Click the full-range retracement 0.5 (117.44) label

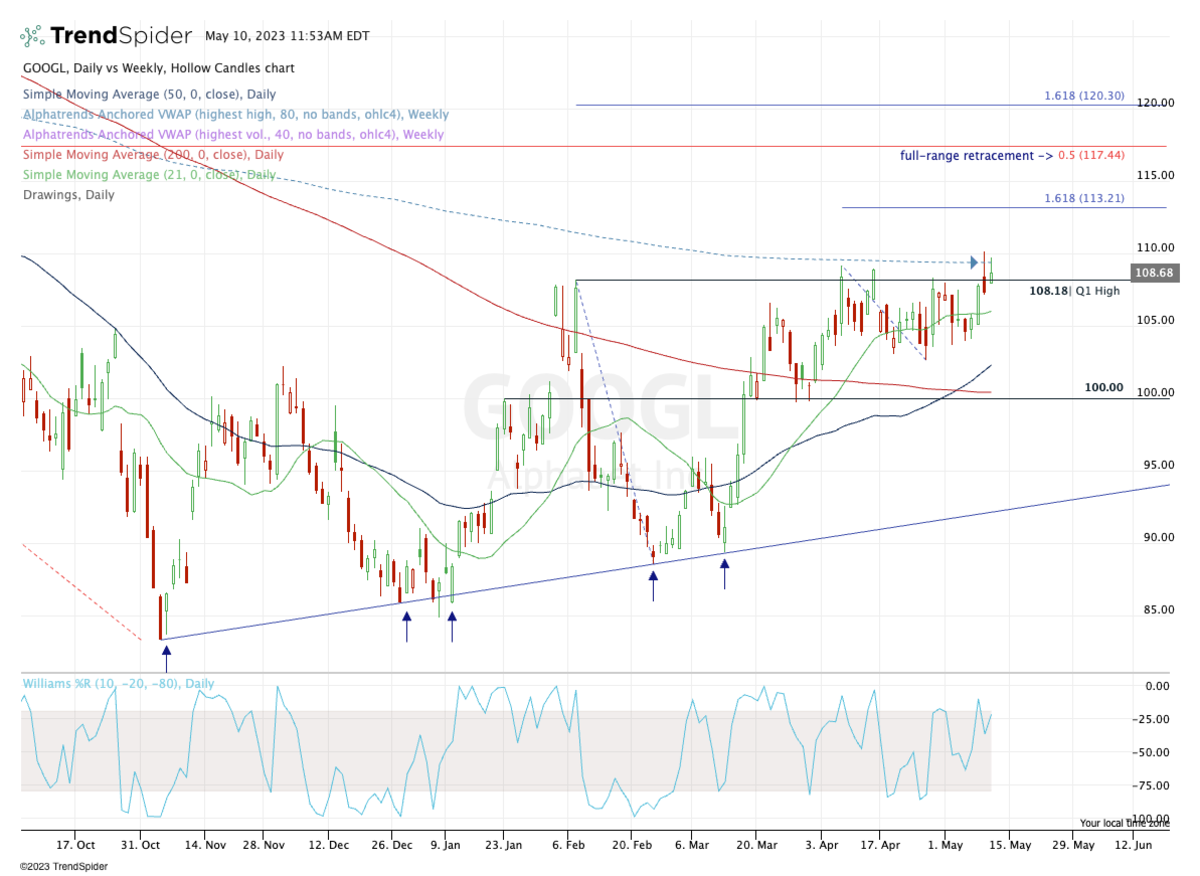(1012, 156)
